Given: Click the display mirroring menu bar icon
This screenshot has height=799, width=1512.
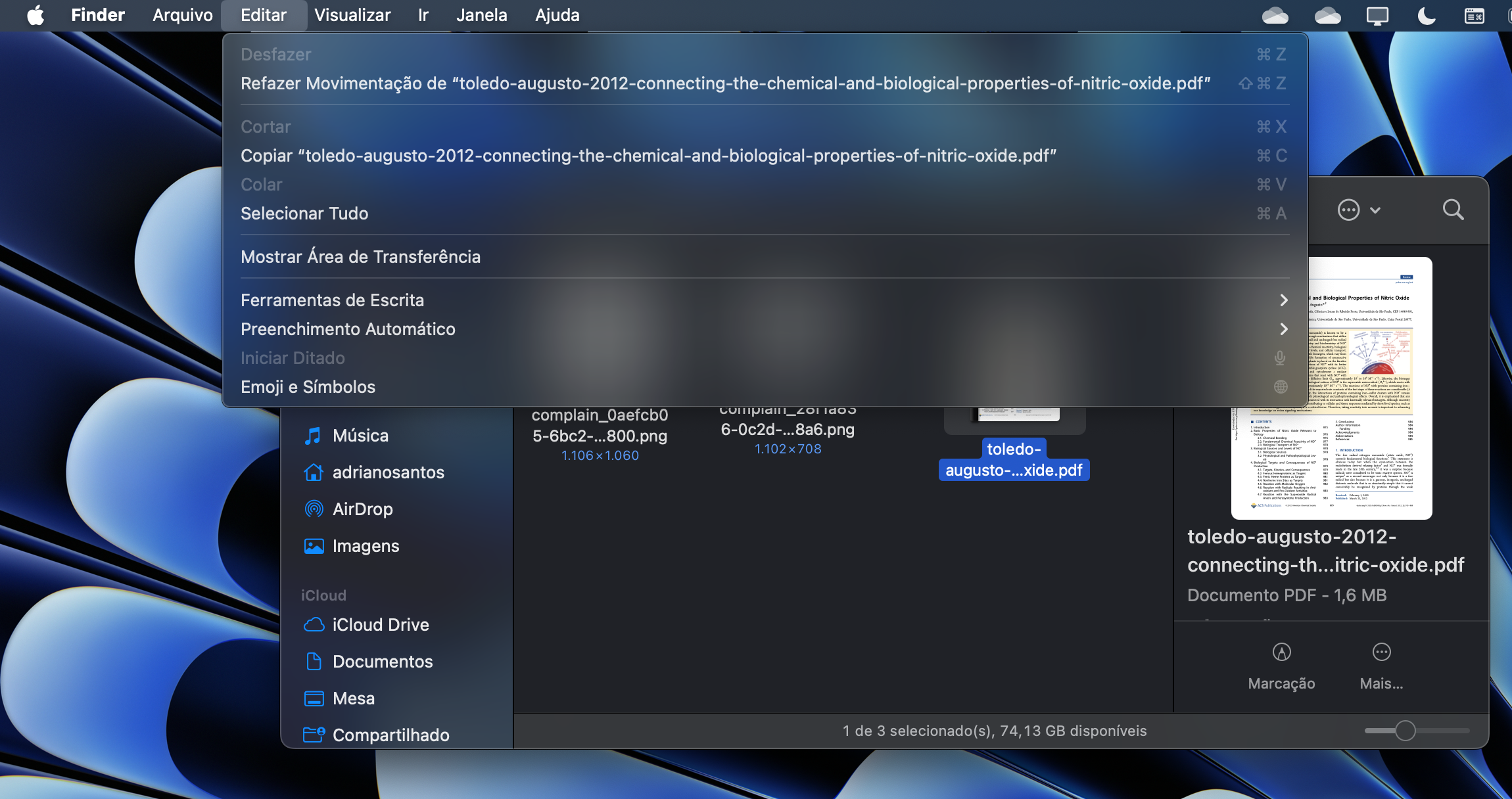Looking at the screenshot, I should tap(1377, 15).
